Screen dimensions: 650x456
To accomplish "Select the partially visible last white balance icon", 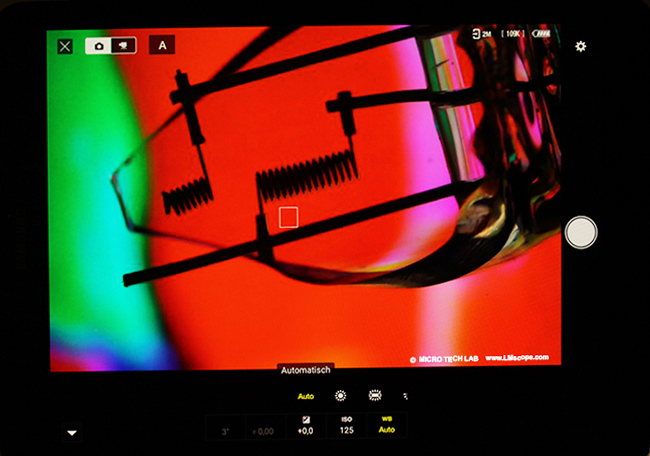I will 405,396.
